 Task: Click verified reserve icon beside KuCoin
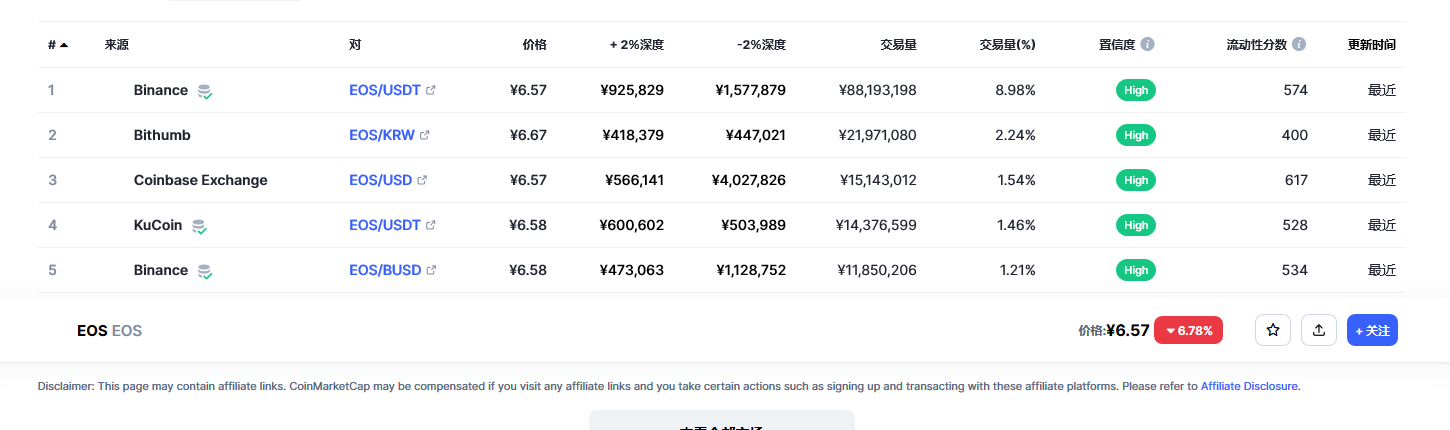200,226
